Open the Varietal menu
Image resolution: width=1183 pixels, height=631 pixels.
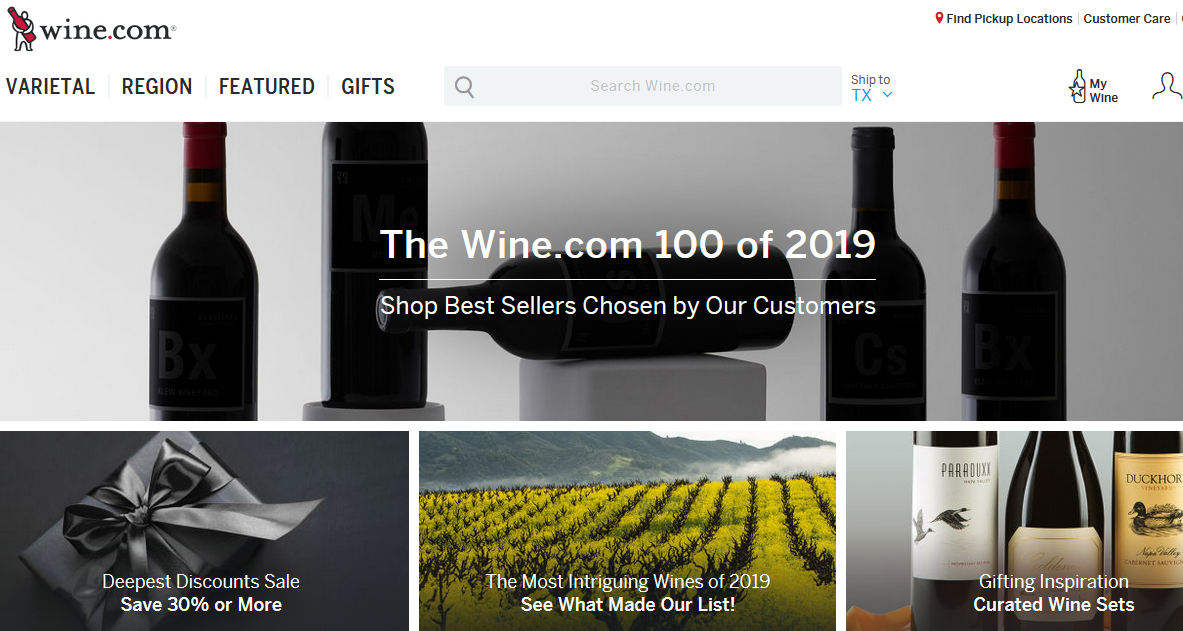coord(50,87)
